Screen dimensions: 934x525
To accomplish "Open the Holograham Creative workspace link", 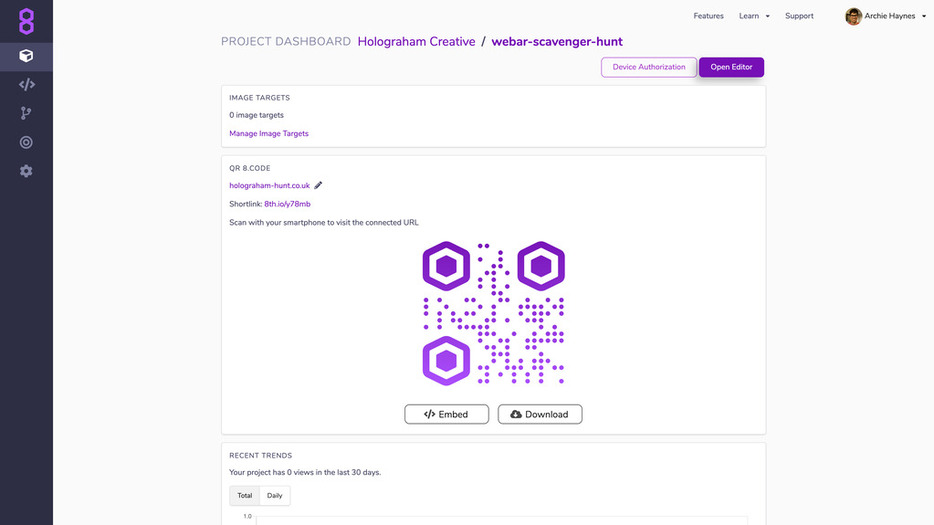I will point(416,42).
